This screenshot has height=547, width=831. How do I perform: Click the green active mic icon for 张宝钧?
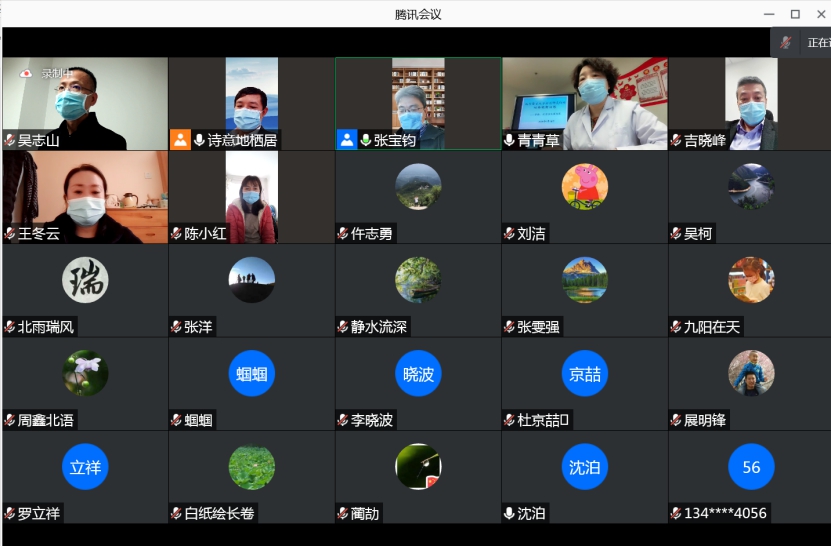click(366, 141)
